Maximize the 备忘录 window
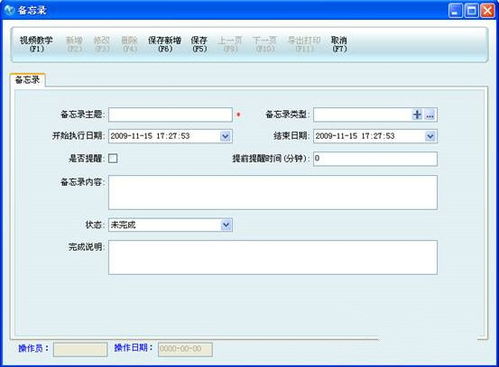The height and width of the screenshot is (367, 499). [x=471, y=11]
